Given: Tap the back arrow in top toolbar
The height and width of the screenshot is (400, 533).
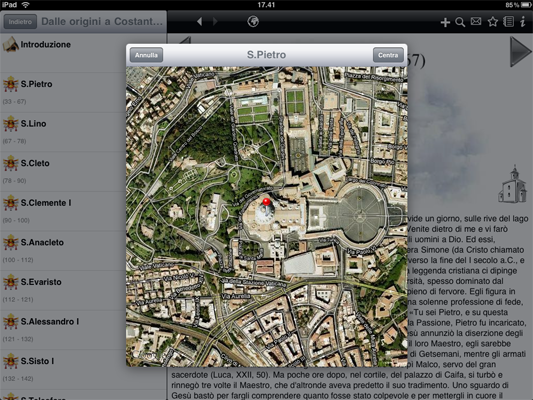Looking at the screenshot, I should (x=200, y=21).
